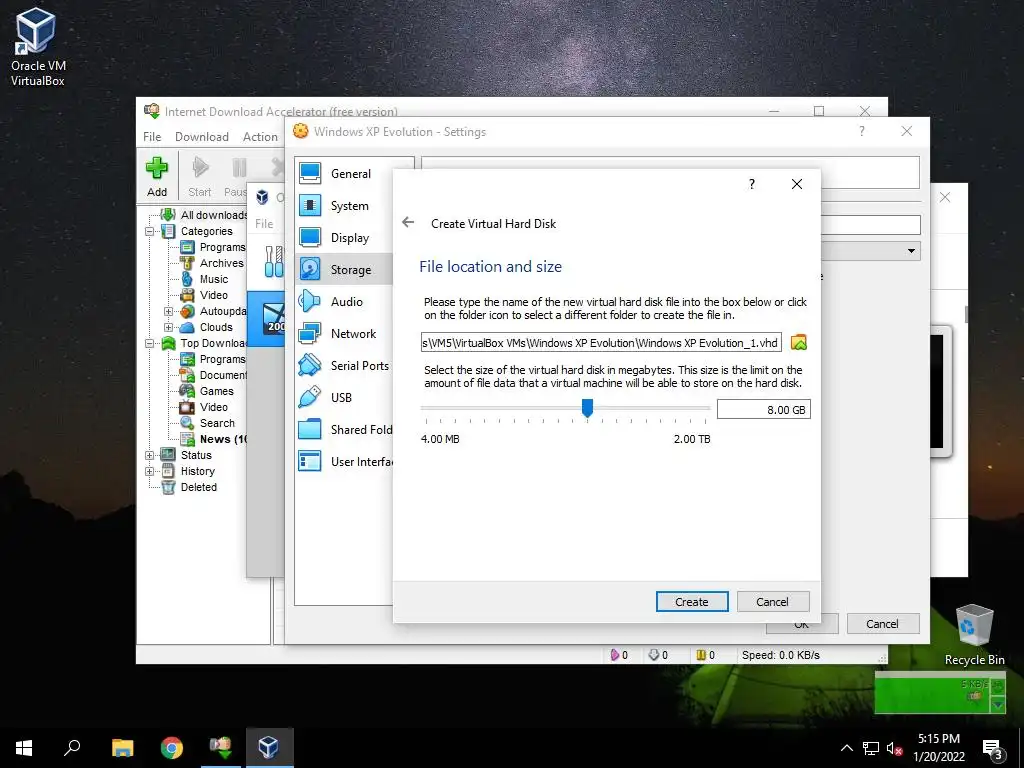Collapse the Categories tree node
1024x768 pixels.
(x=150, y=231)
